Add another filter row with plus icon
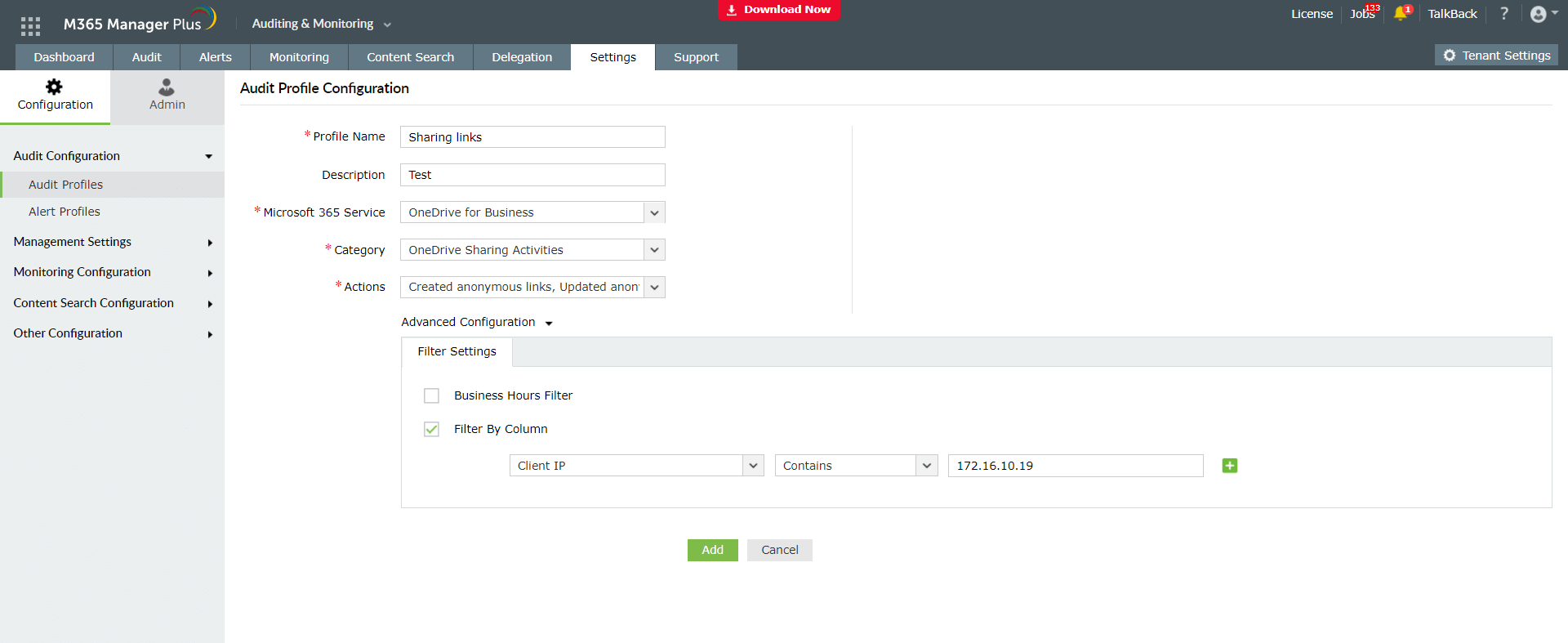This screenshot has height=643, width=1568. pos(1230,466)
